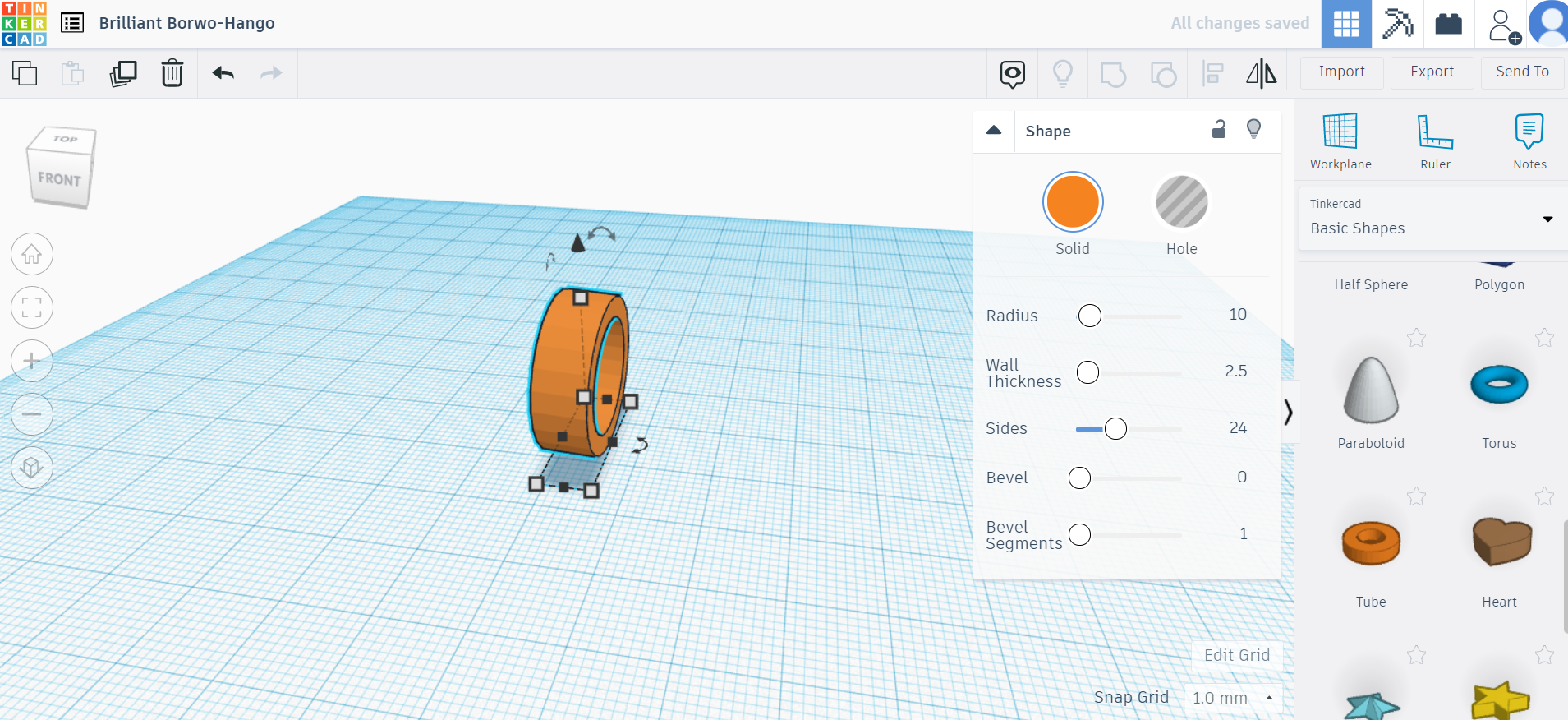Click the Mirror tool icon

coord(1262,73)
